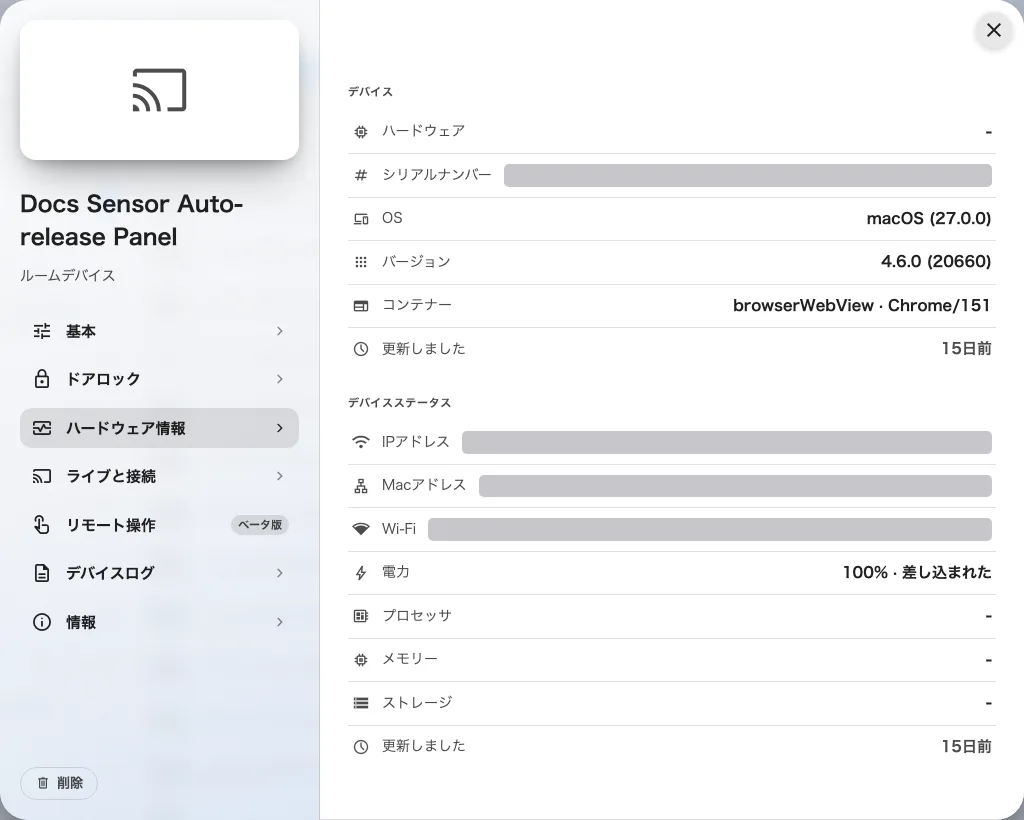Click the processor icon beside プロセッサ

(x=360, y=616)
